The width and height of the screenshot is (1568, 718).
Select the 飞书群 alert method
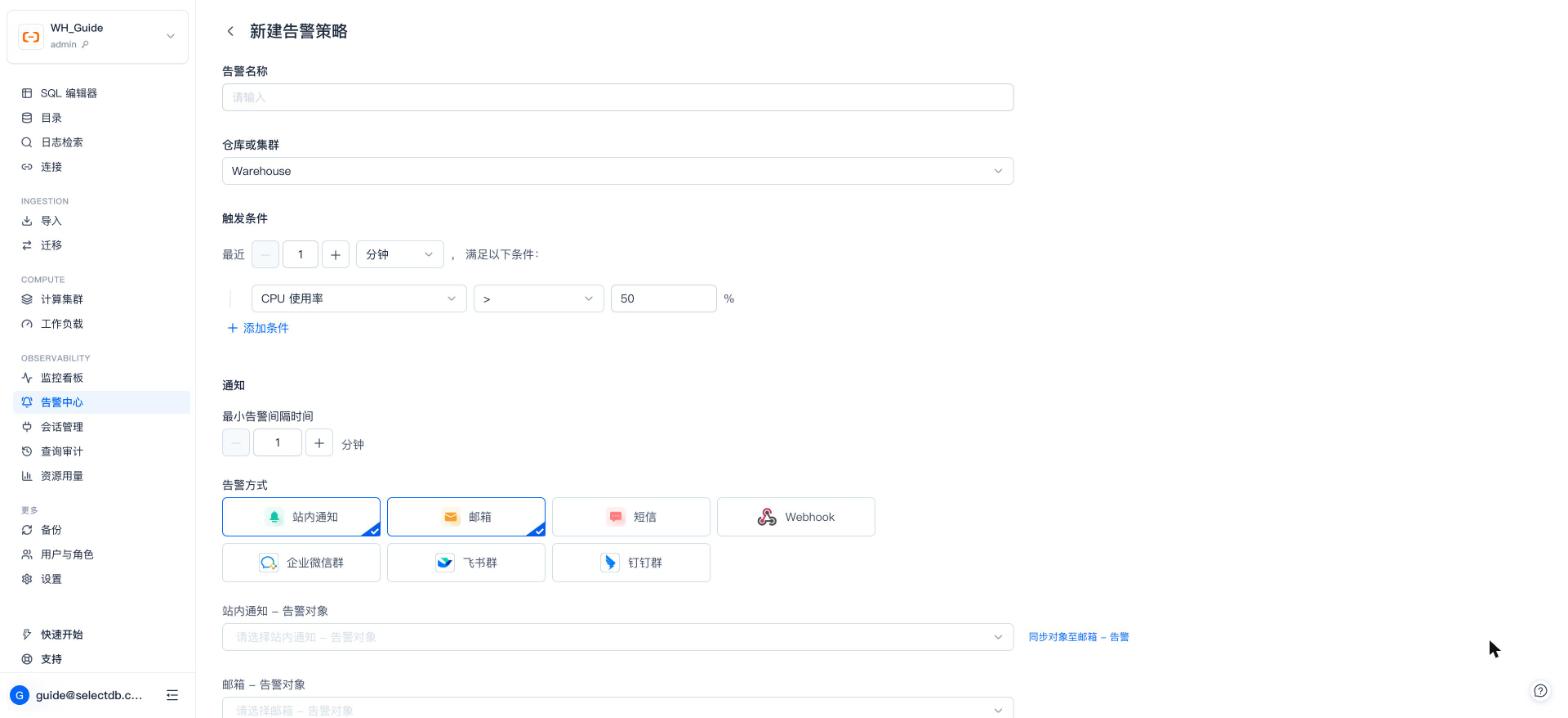click(x=466, y=563)
